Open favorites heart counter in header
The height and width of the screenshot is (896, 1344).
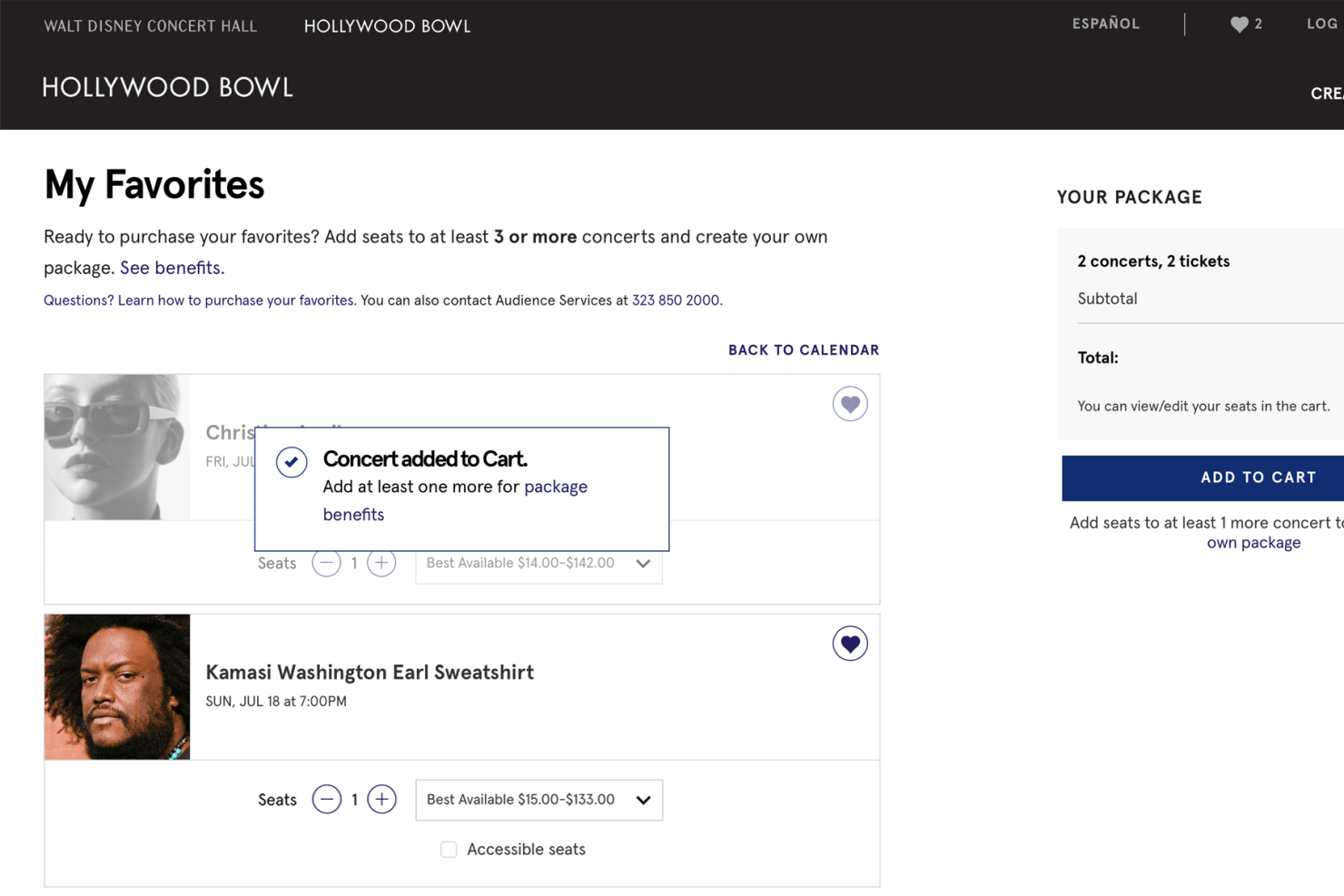pos(1246,25)
